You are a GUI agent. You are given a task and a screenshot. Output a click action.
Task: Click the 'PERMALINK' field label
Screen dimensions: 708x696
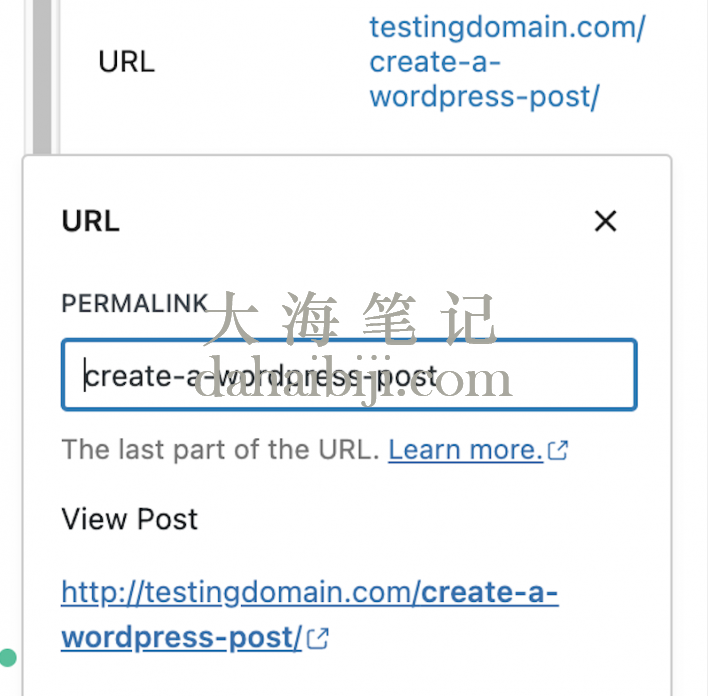click(135, 303)
